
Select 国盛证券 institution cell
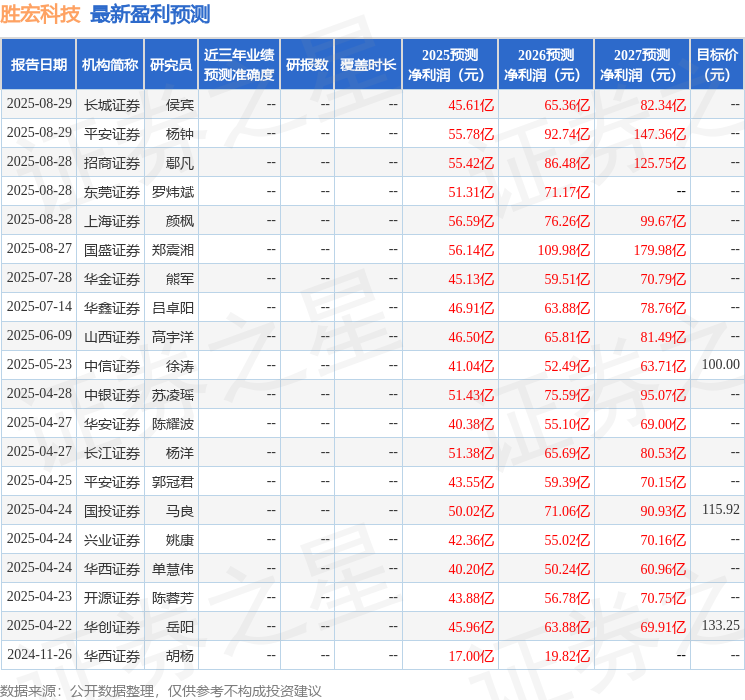(x=112, y=250)
